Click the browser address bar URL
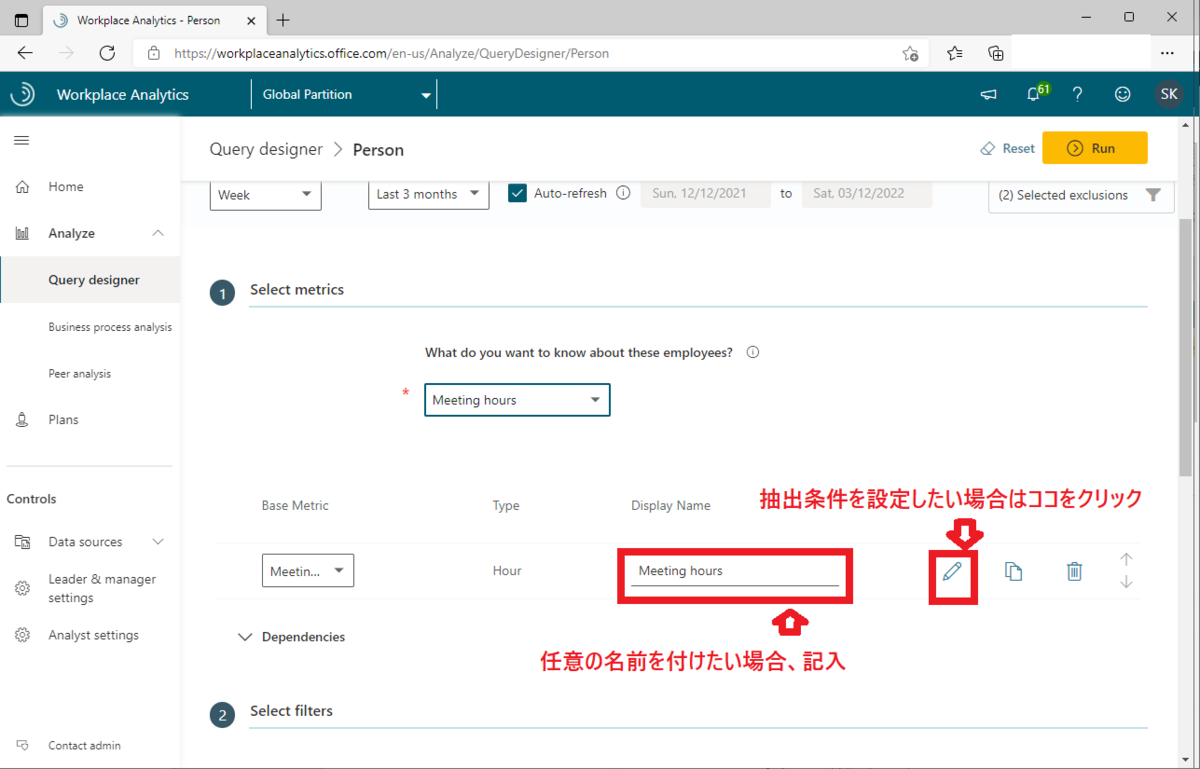Screen dimensions: 1200x769 click(x=391, y=53)
